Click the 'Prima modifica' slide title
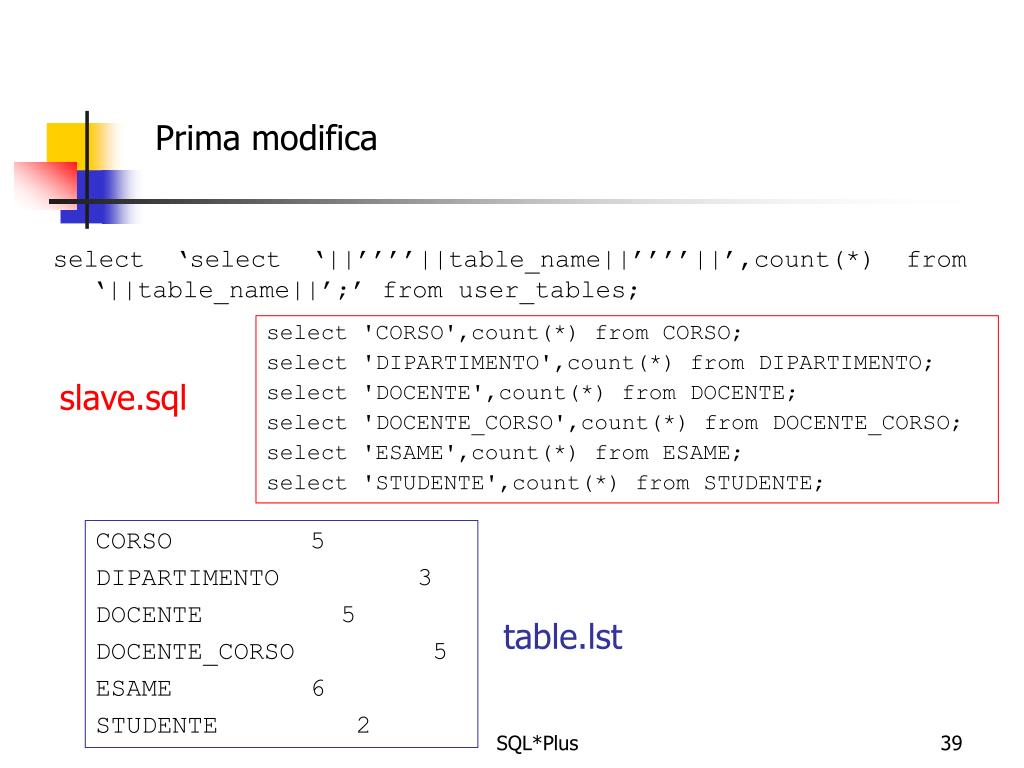1024x768 pixels. 266,138
